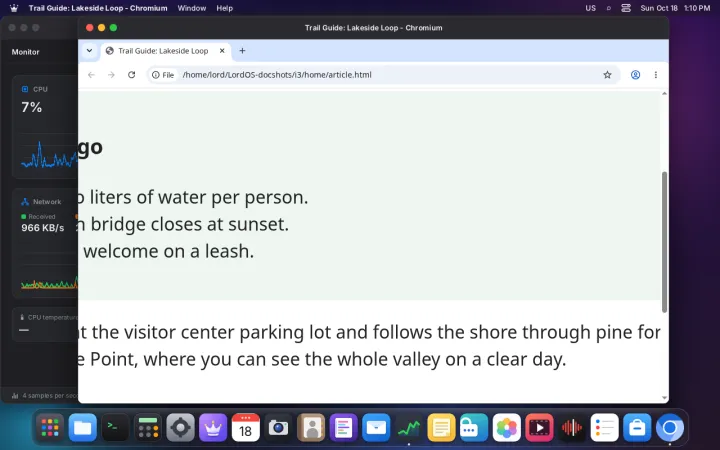Click the 966 KB/s received value in Monitor

point(43,228)
